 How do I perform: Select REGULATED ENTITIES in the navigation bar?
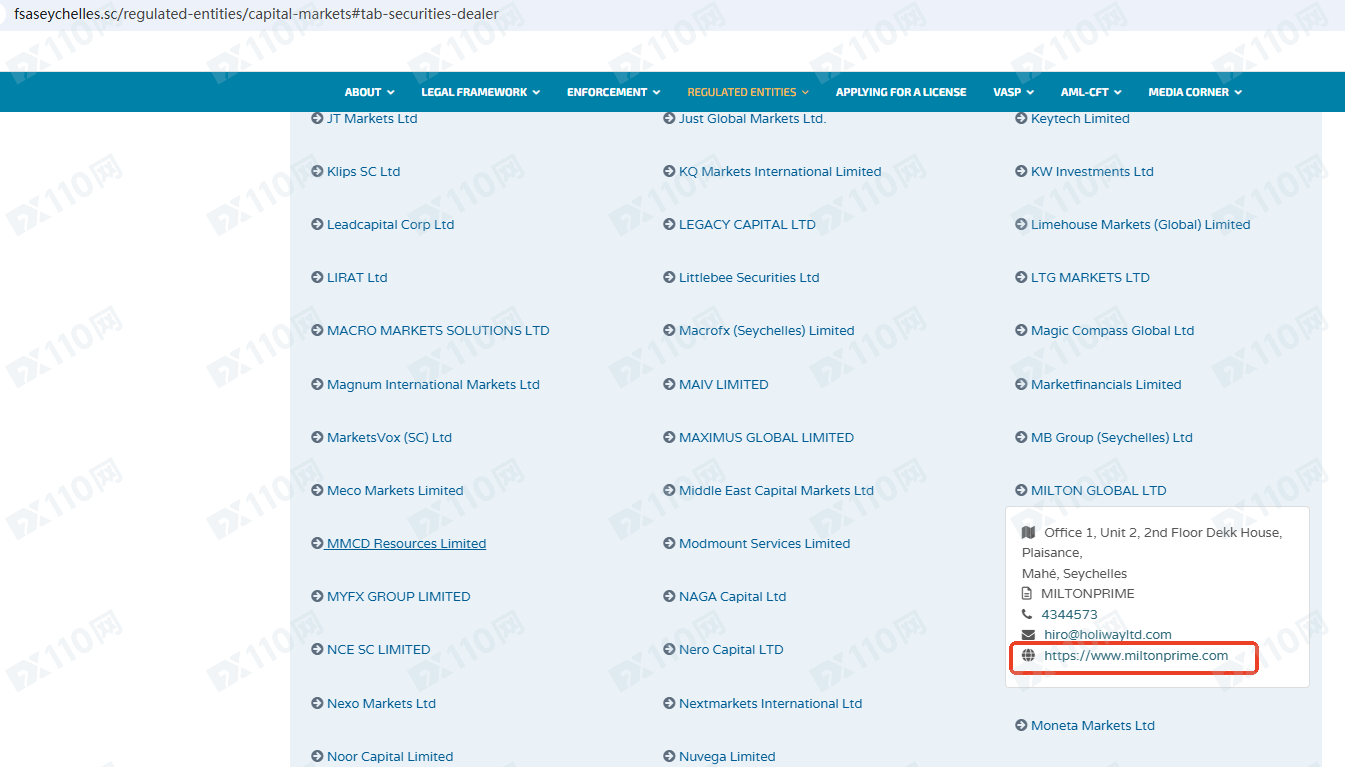pos(748,92)
